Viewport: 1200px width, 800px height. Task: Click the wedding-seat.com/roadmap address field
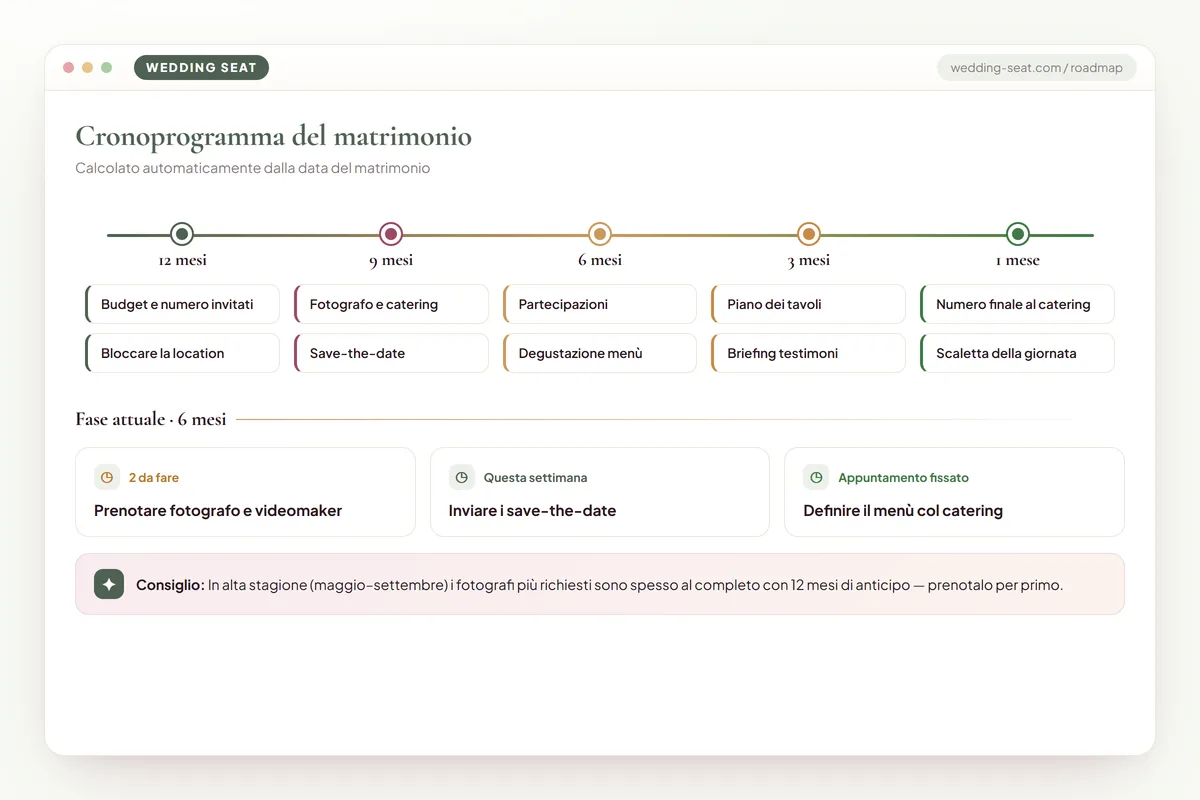1036,68
